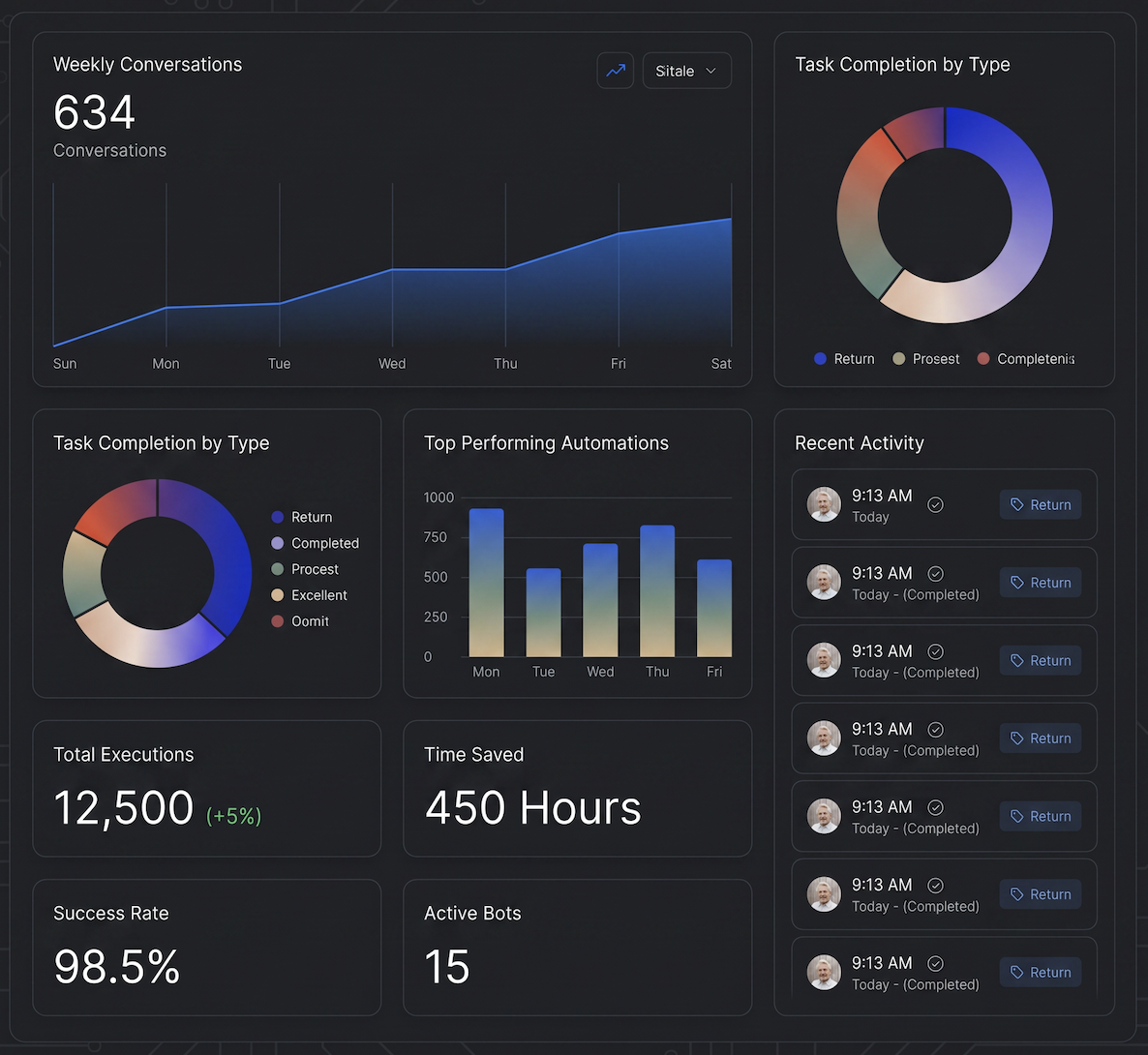Click the Thu bar in Top Performing Automations
The image size is (1148, 1055).
tap(657, 590)
